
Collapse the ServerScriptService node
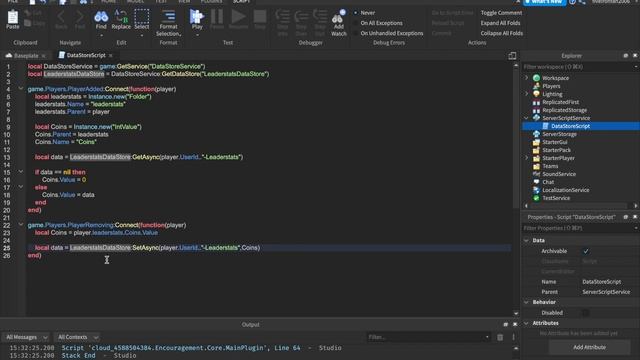527,118
